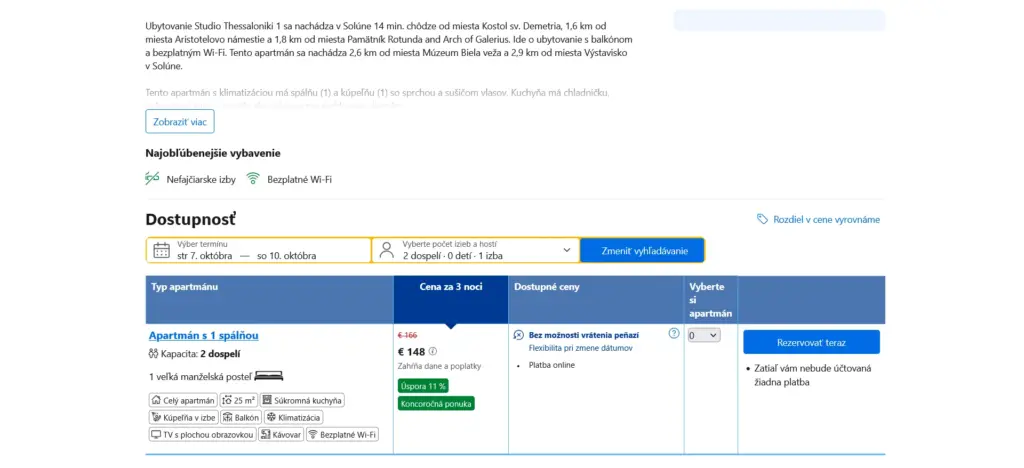Click Zmeniť vyhľadávanie button
The width and height of the screenshot is (1024, 468).
(643, 250)
